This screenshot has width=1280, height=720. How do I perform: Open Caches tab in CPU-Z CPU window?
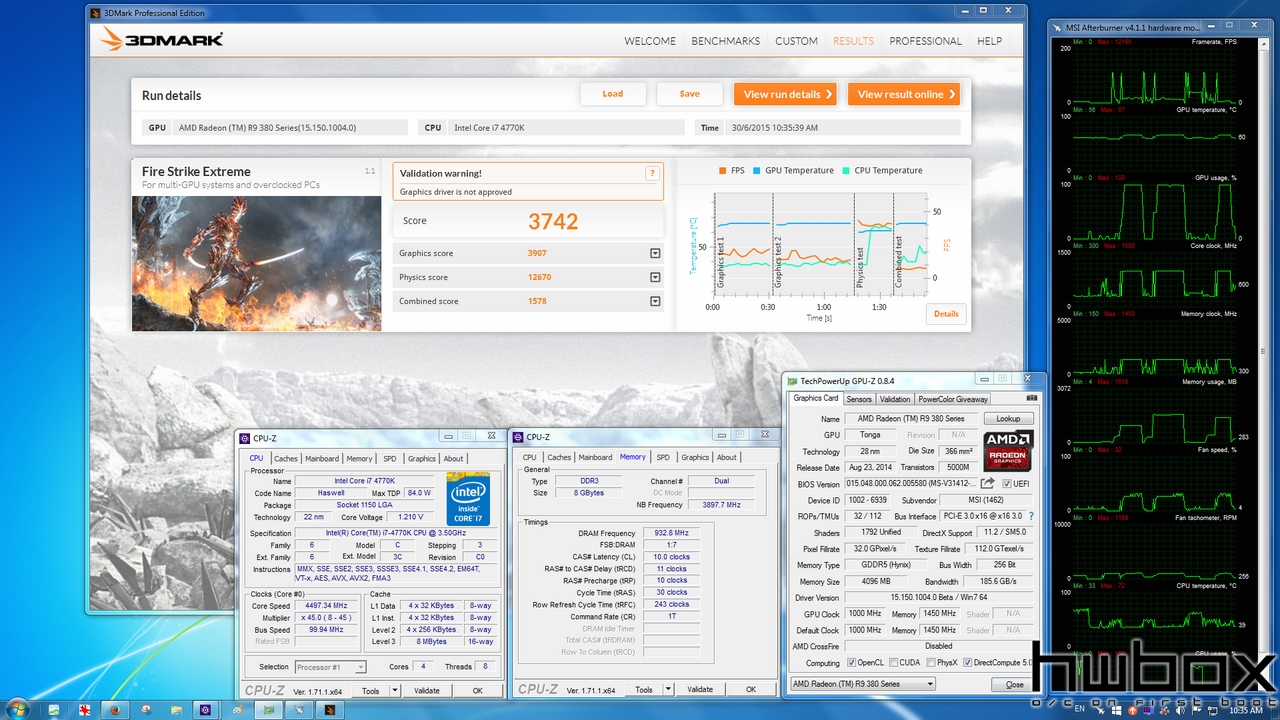(286, 459)
